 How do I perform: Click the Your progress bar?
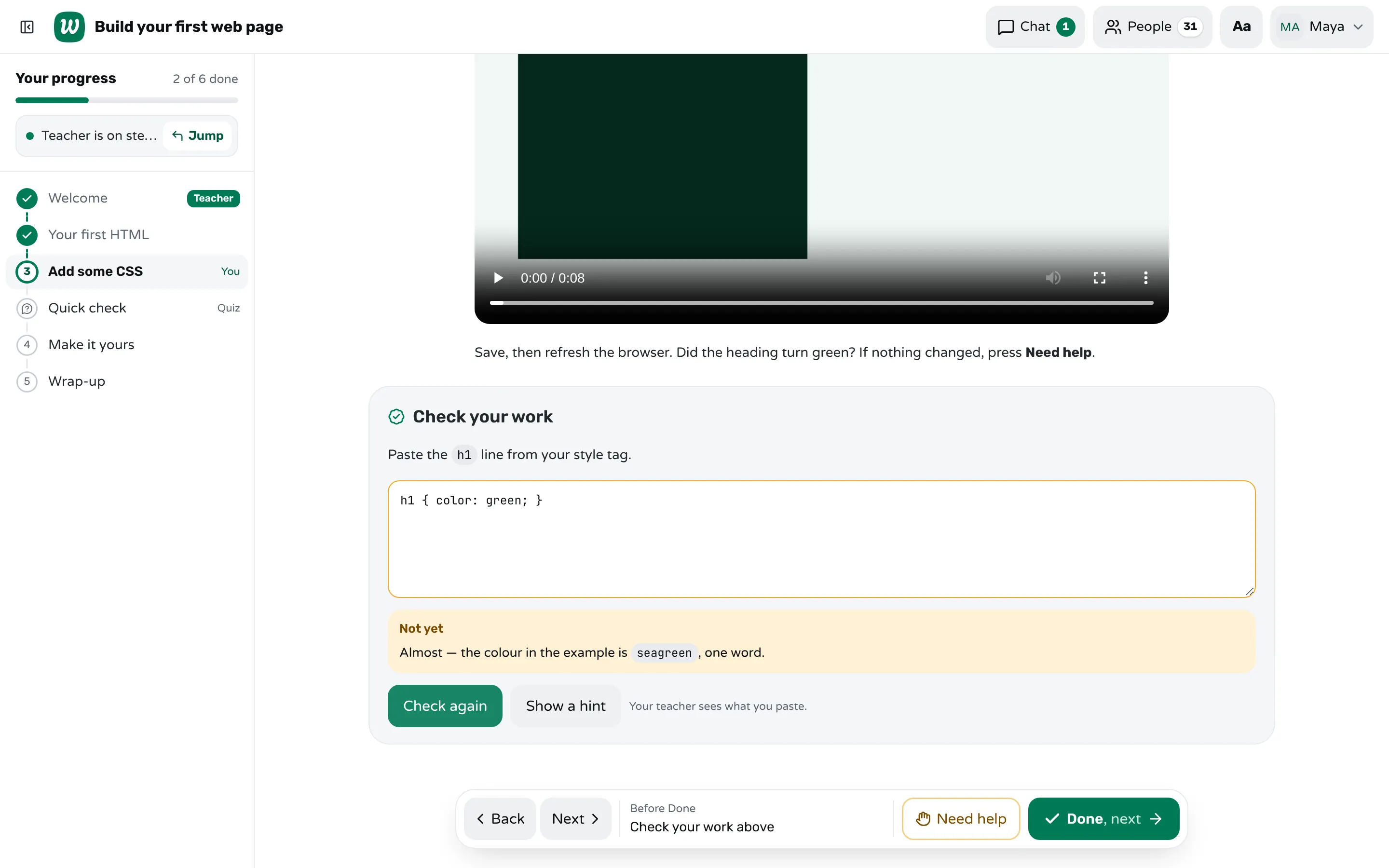point(127,100)
